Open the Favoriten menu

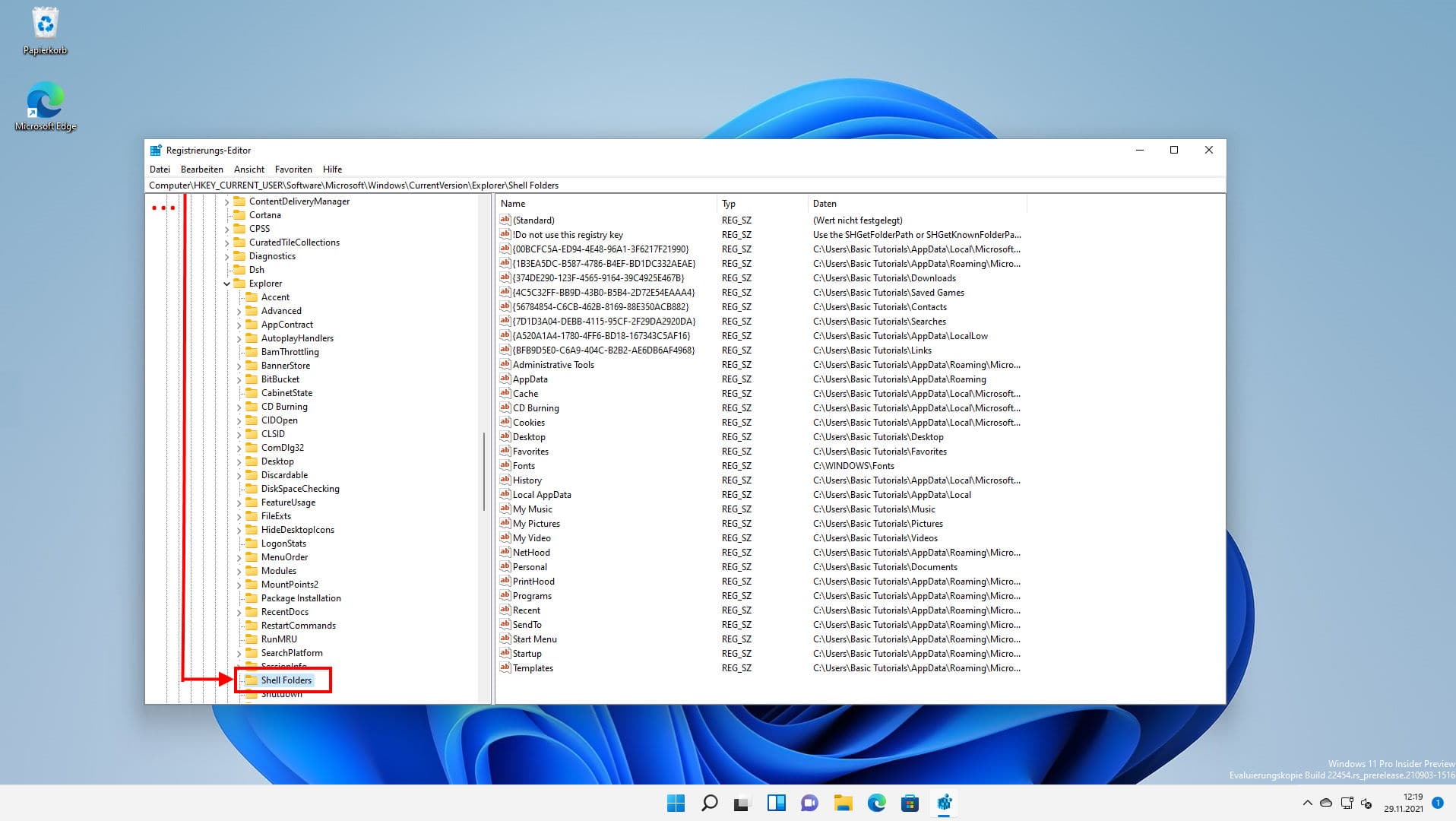pyautogui.click(x=293, y=169)
